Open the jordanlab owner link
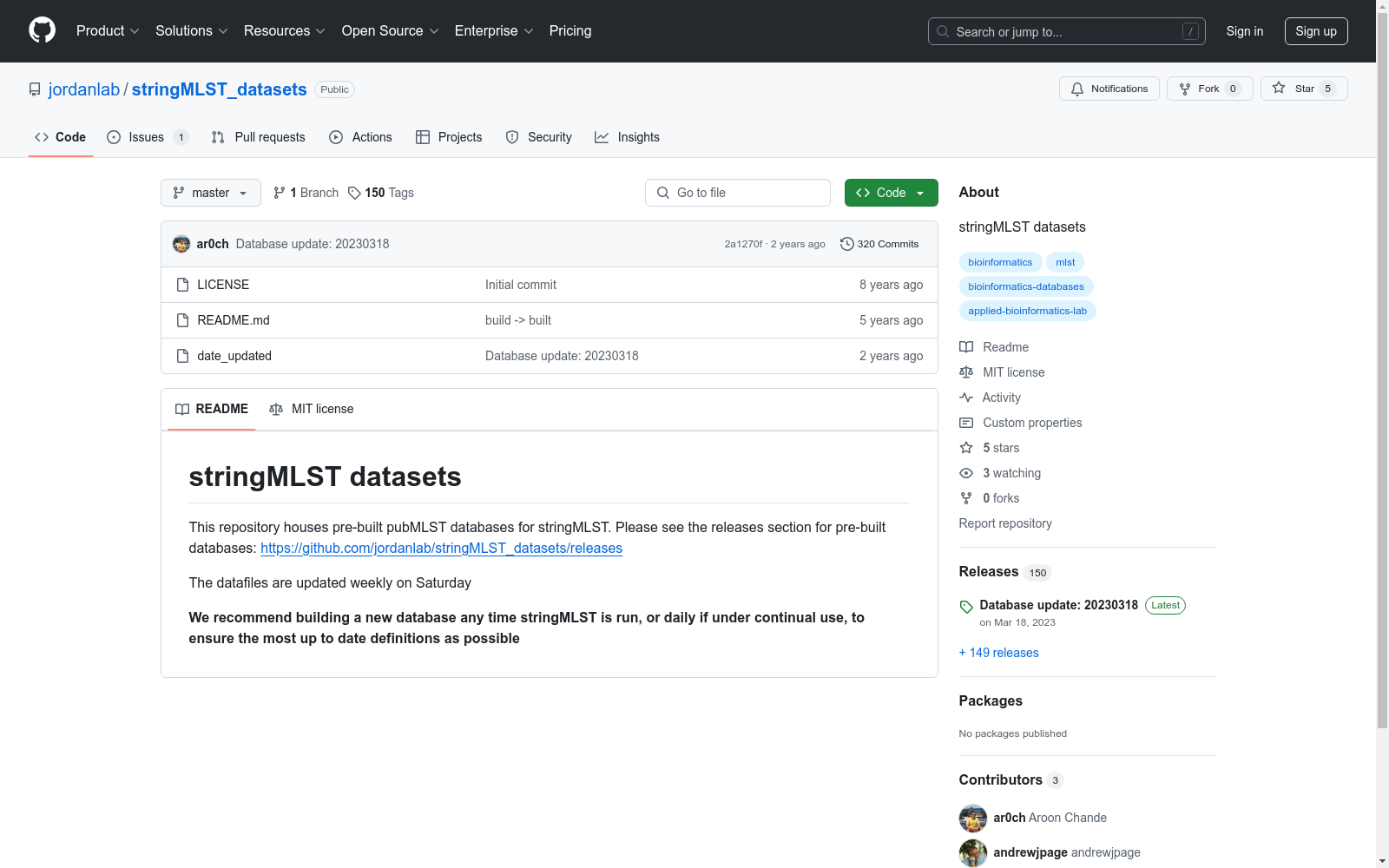Viewport: 1389px width, 868px height. click(84, 89)
